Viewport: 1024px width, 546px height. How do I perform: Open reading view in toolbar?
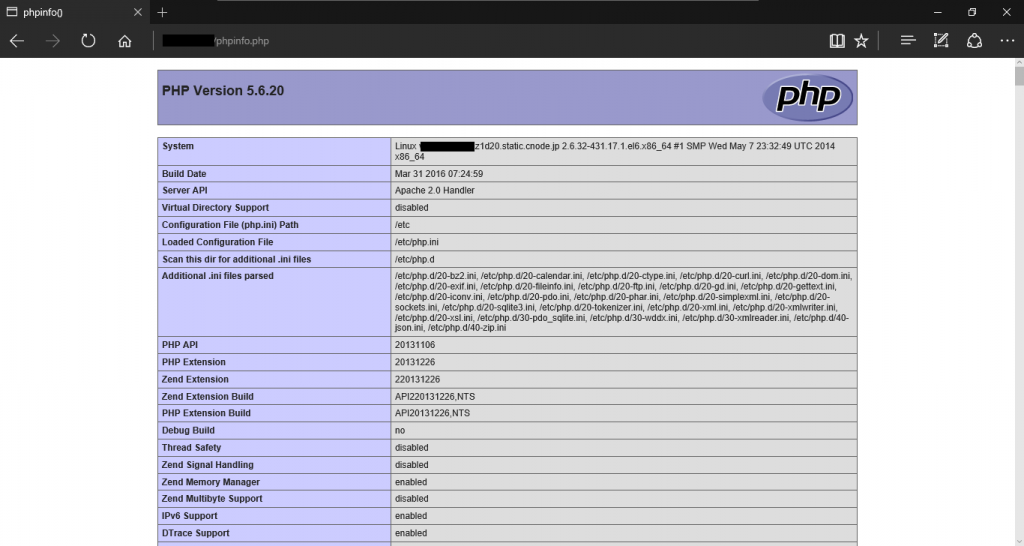click(x=837, y=41)
